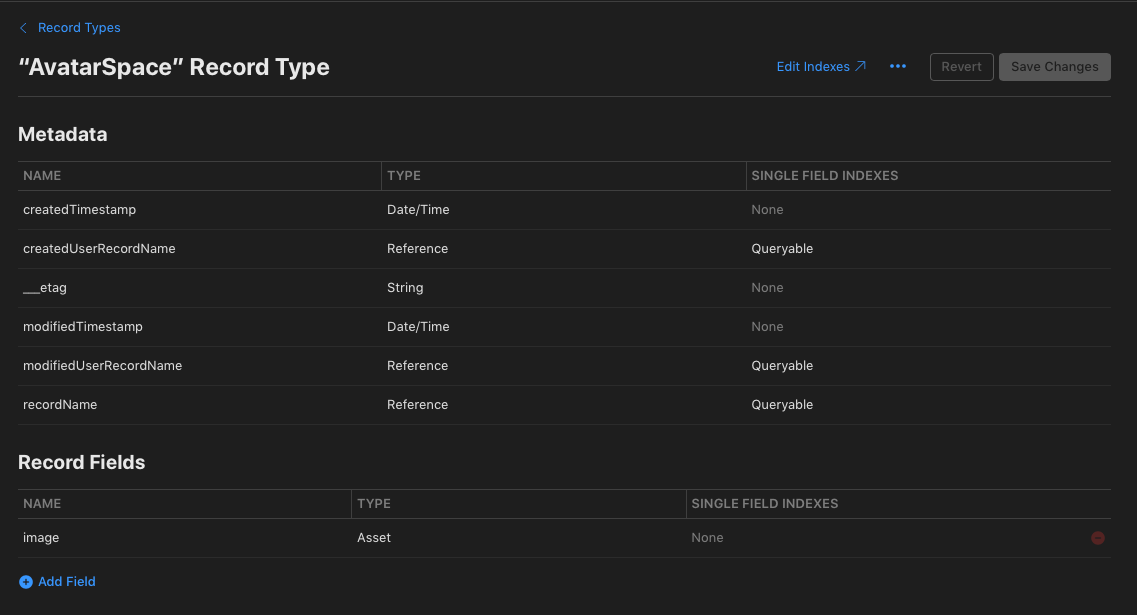Screen dimensions: 1137x615
Task: Click the Add Field link text
Action: pos(67,582)
